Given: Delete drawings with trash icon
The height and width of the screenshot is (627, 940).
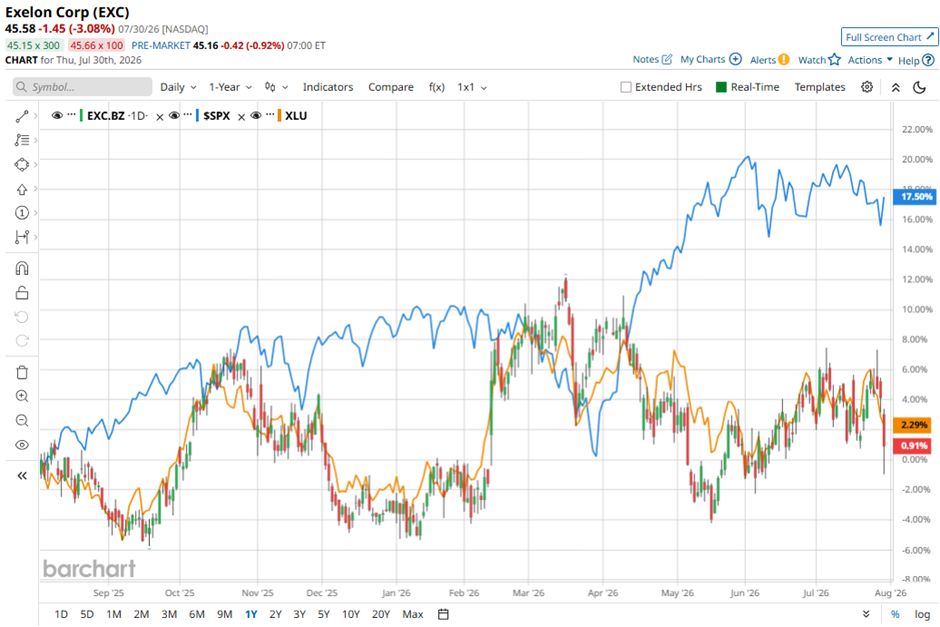Looking at the screenshot, I should tap(22, 372).
